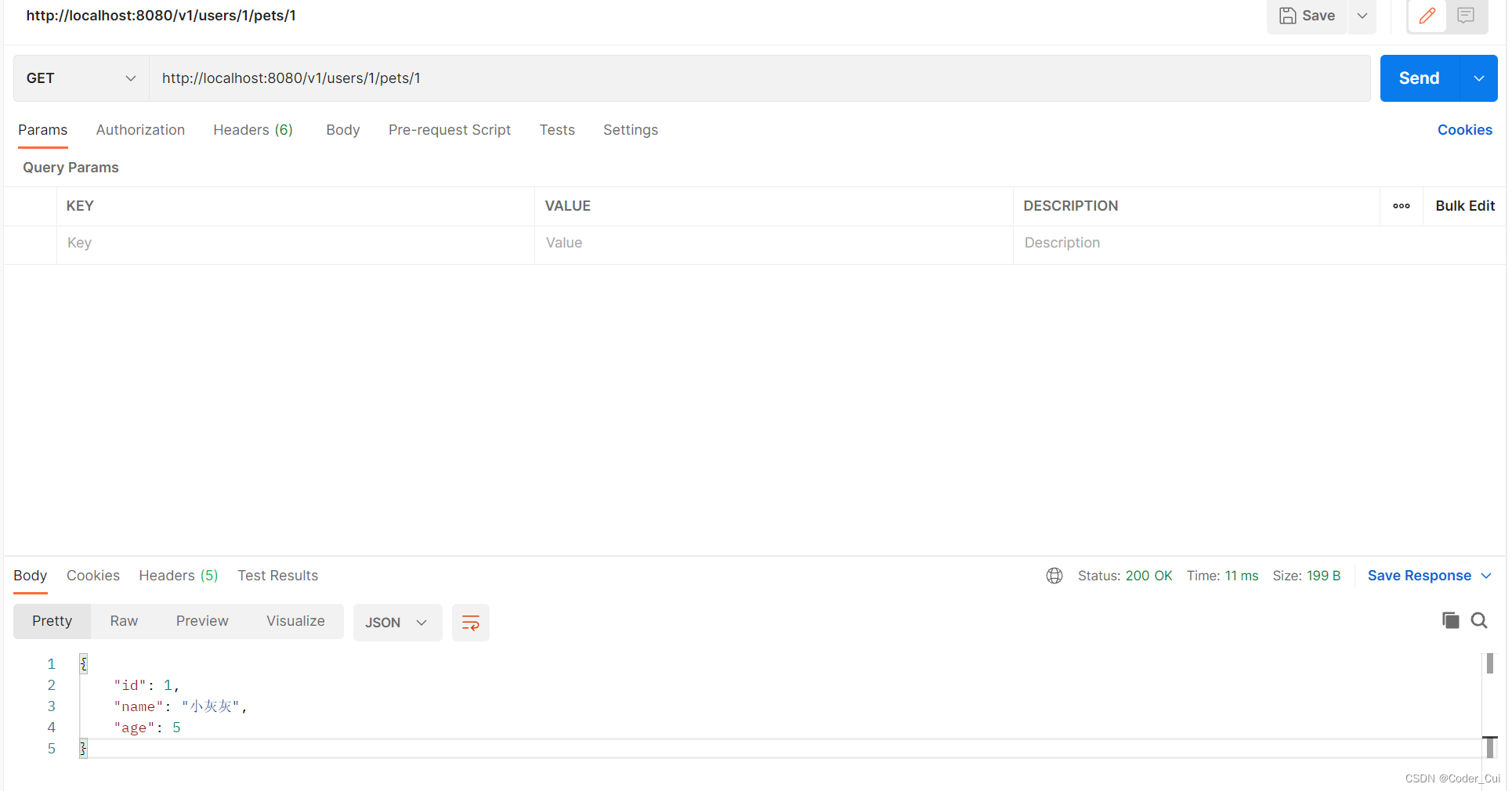The width and height of the screenshot is (1512, 791).
Task: Click the KEY column header
Action: [80, 206]
